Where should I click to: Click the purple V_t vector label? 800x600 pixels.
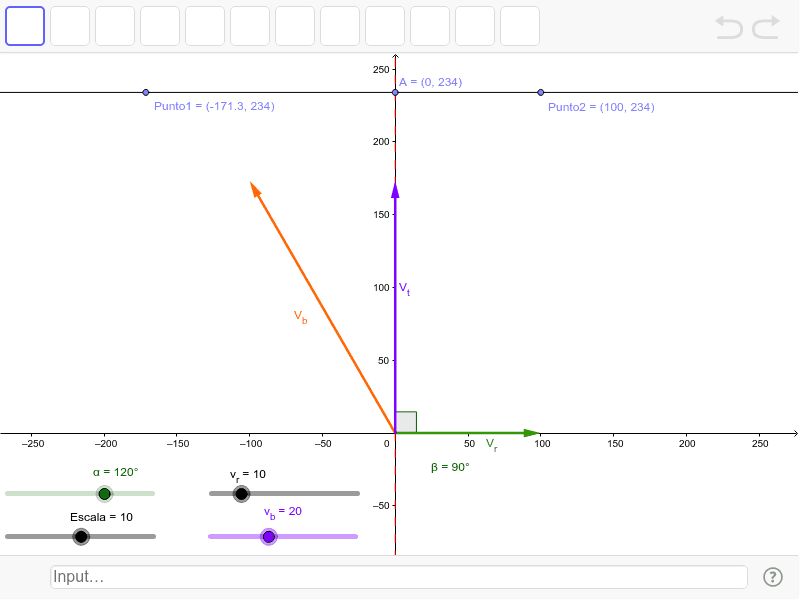pos(404,289)
